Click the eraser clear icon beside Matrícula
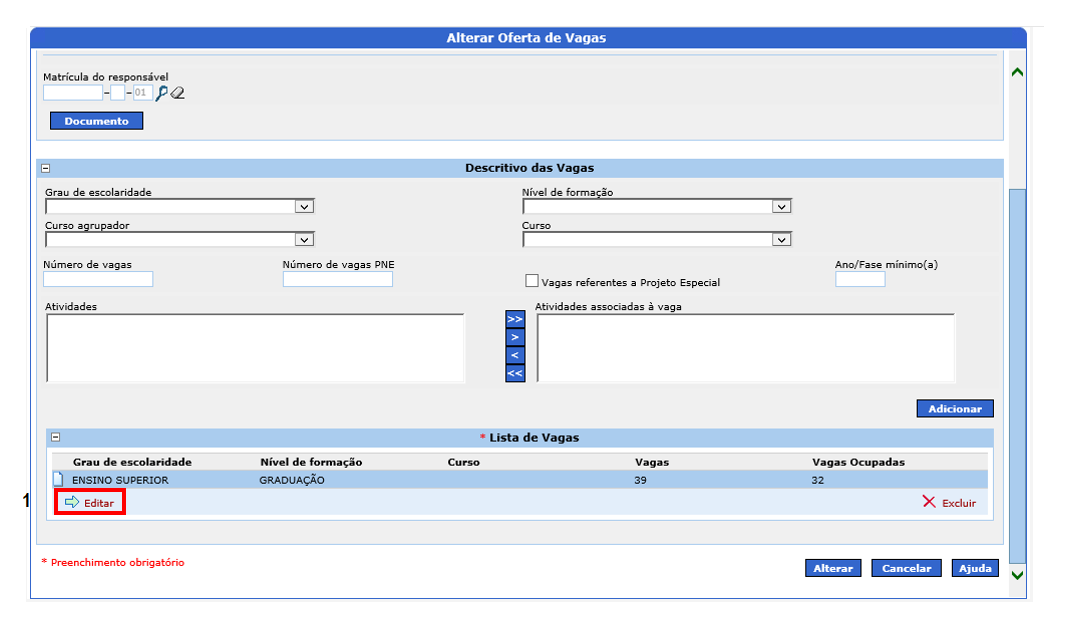Screen dimensions: 1075x624 coord(178,93)
